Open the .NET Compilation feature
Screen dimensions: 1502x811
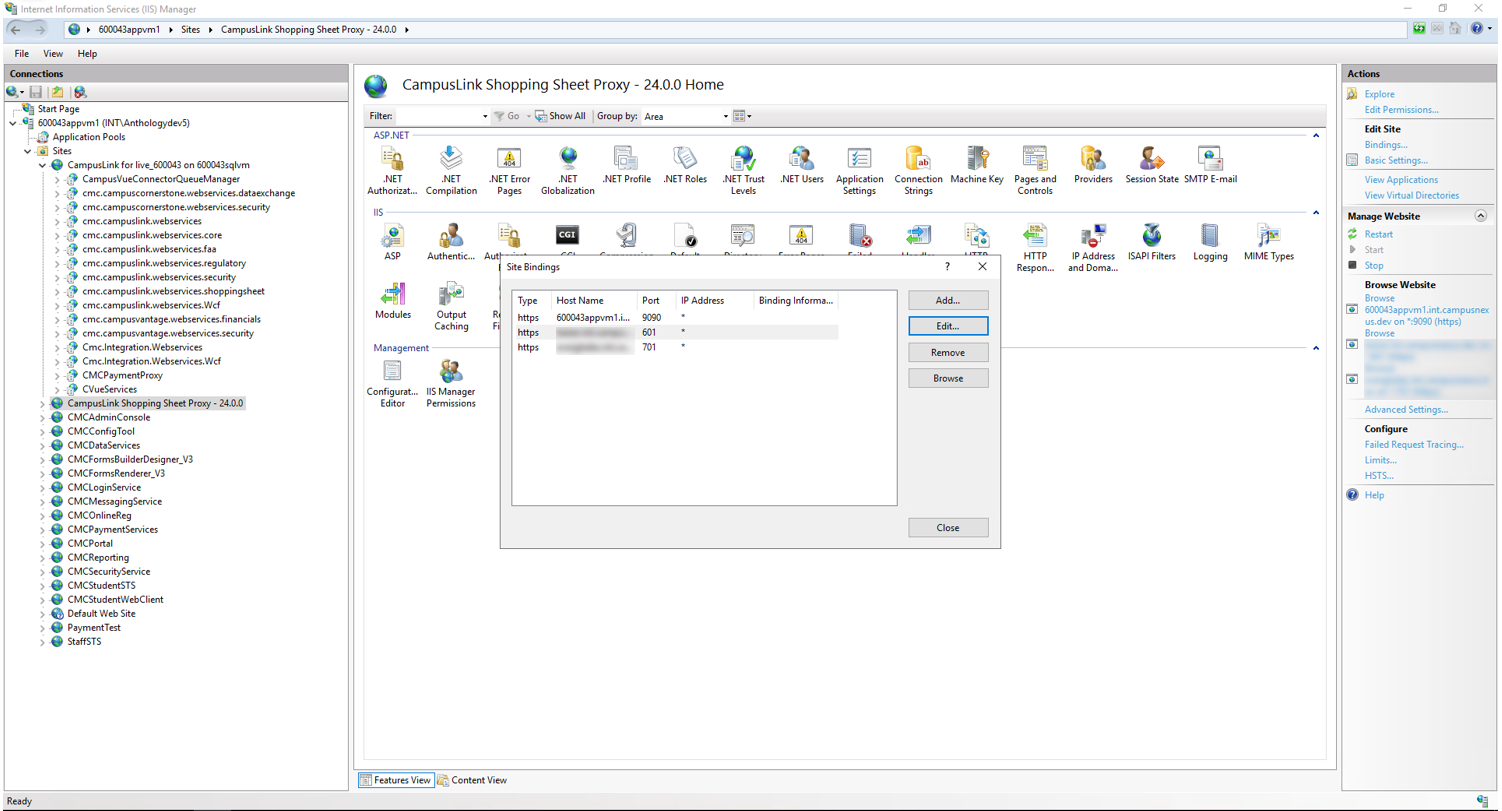coord(451,170)
